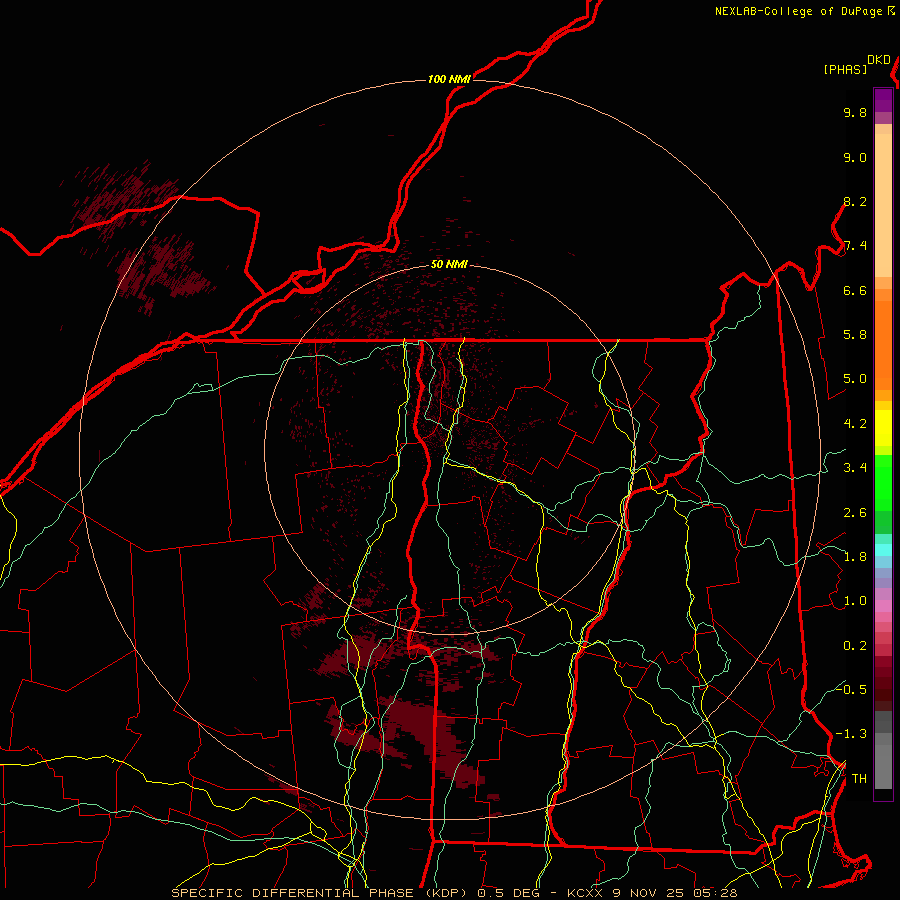Image resolution: width=900 pixels, height=900 pixels.
Task: Pick the pale peach color bar segment
Action: point(883,205)
